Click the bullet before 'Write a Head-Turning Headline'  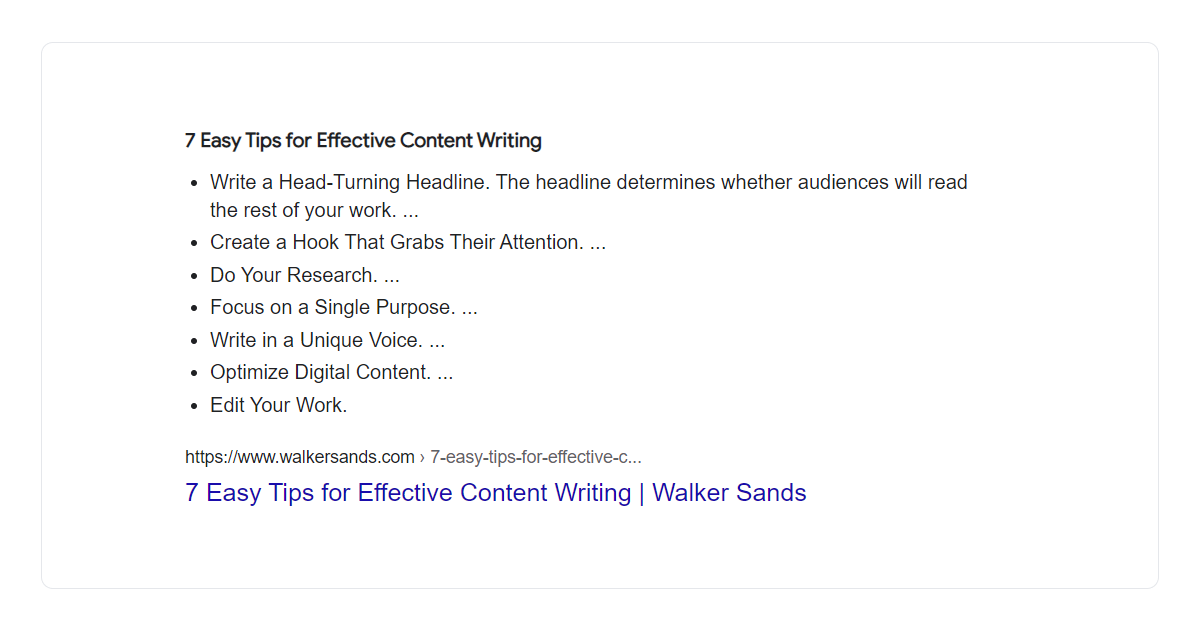[194, 184]
